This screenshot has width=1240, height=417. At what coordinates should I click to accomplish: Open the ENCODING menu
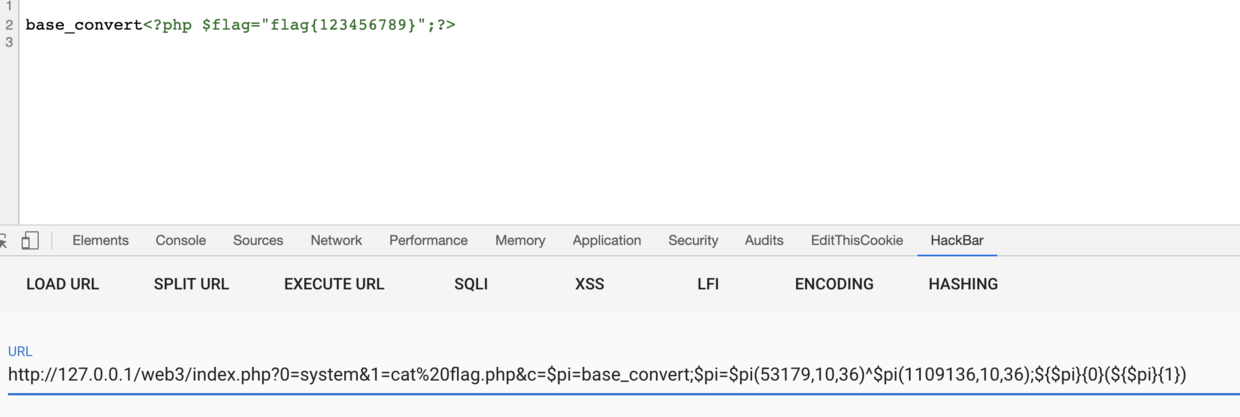click(834, 284)
